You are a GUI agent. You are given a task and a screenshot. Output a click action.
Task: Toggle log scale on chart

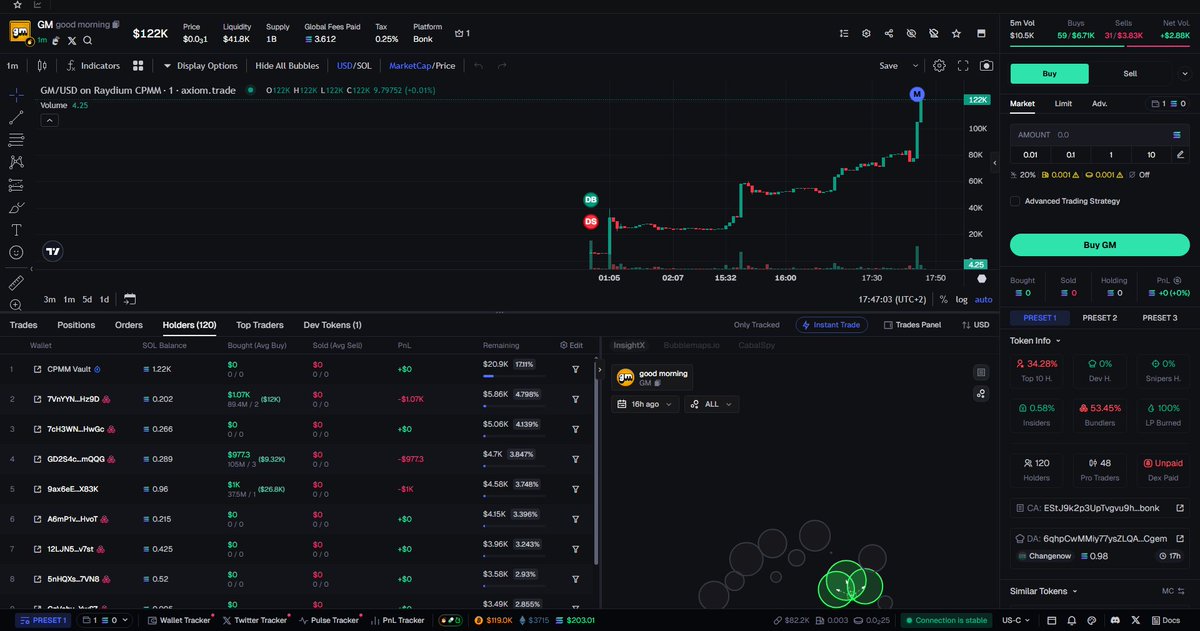(x=961, y=299)
